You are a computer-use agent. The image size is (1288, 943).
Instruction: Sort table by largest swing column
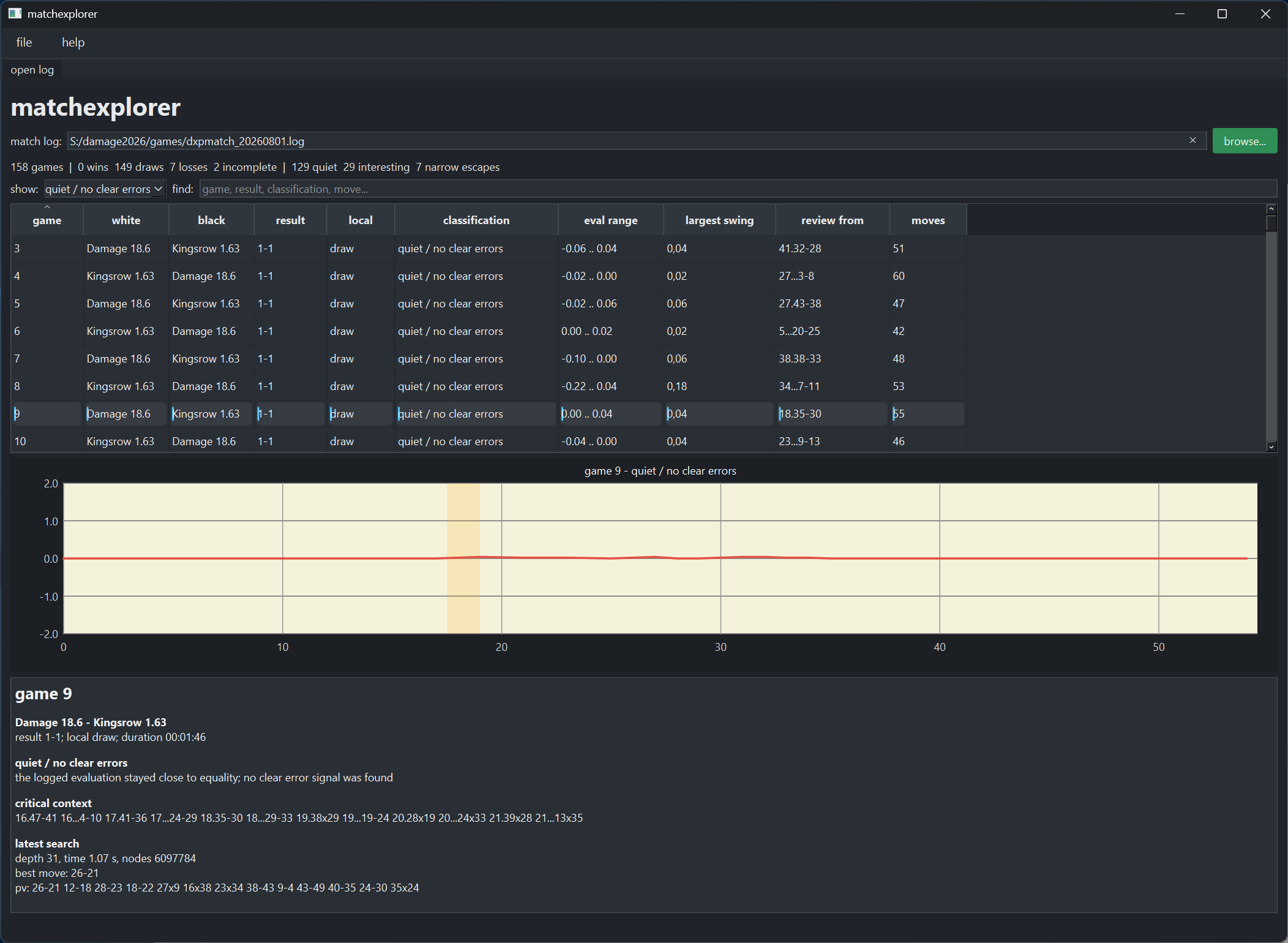tap(719, 220)
